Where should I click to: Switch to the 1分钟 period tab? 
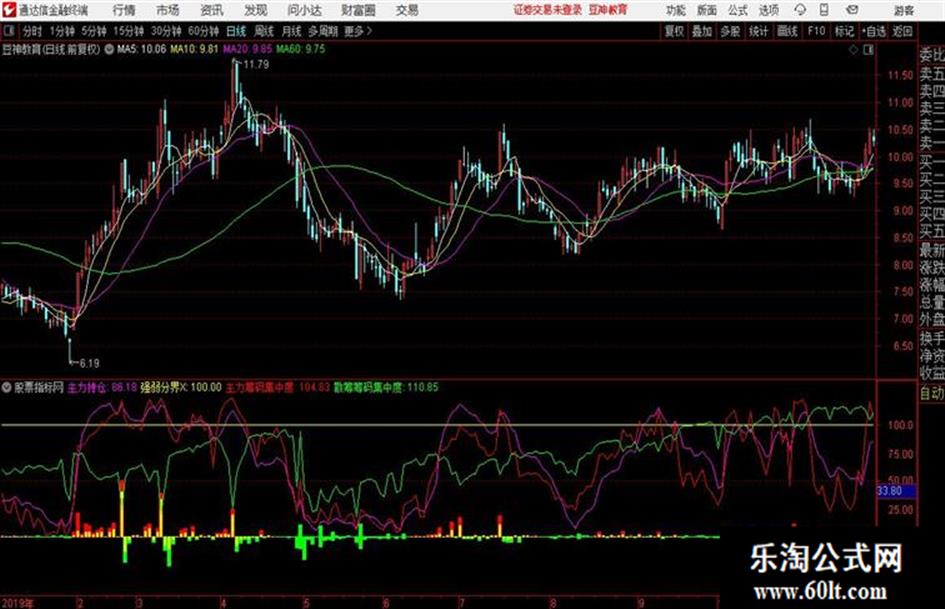pos(61,31)
